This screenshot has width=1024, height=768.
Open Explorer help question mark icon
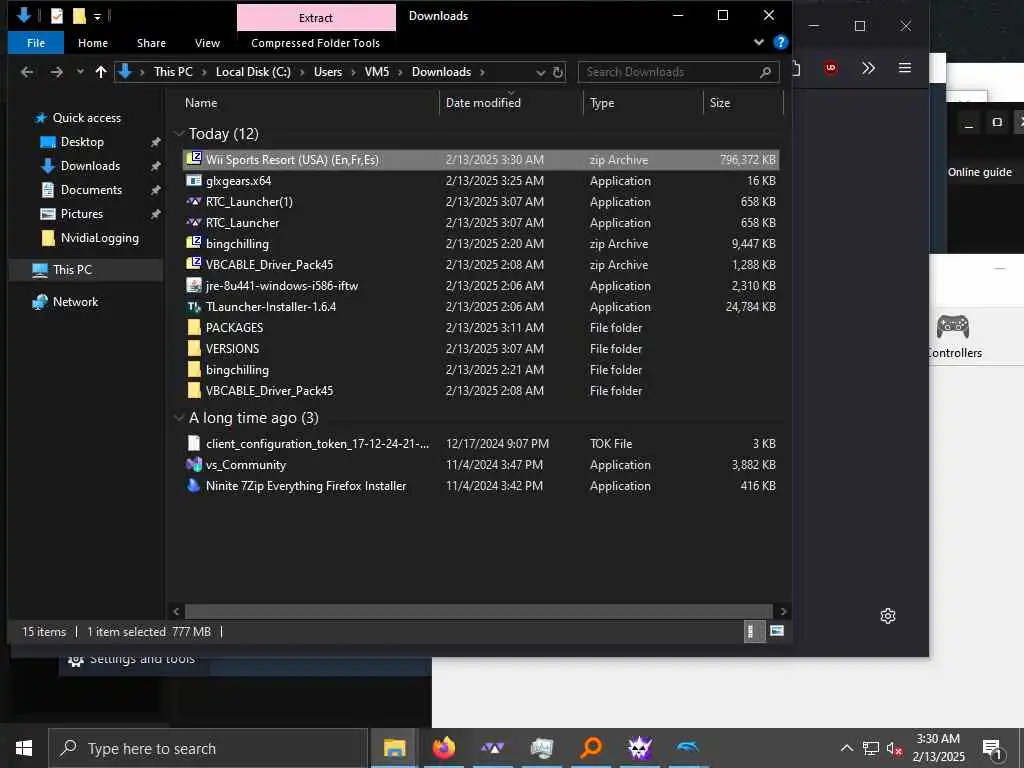[x=780, y=42]
